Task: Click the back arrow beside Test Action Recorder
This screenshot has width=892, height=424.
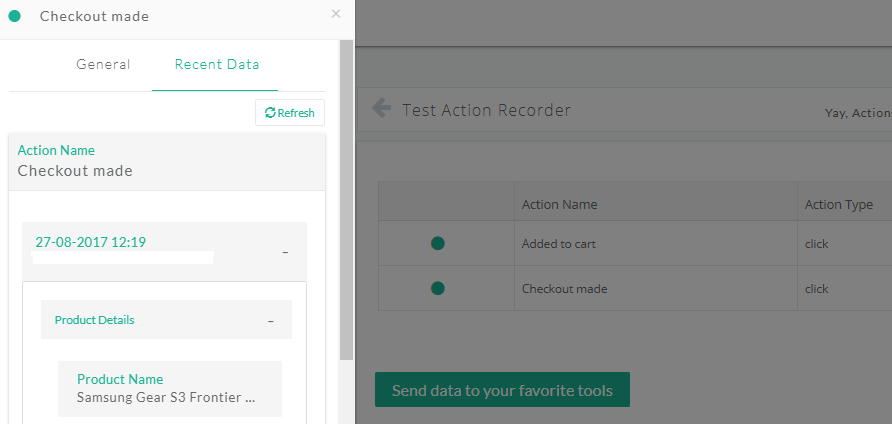Action: [381, 108]
